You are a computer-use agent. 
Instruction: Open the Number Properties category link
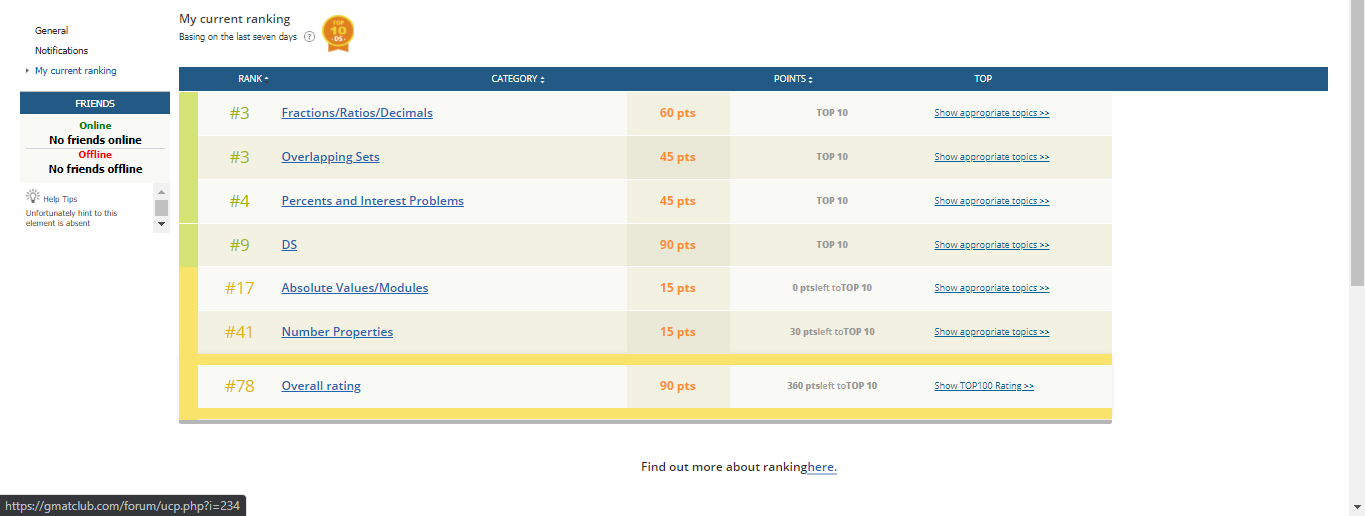[337, 332]
